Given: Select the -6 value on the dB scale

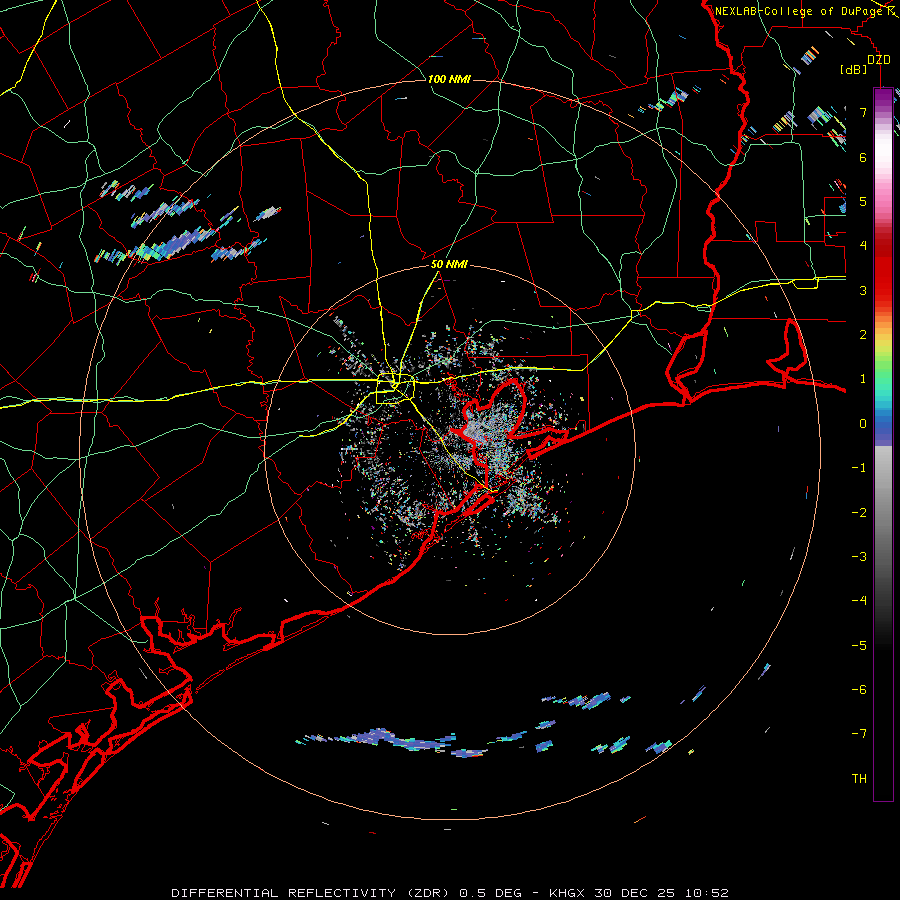Looking at the screenshot, I should pos(859,690).
